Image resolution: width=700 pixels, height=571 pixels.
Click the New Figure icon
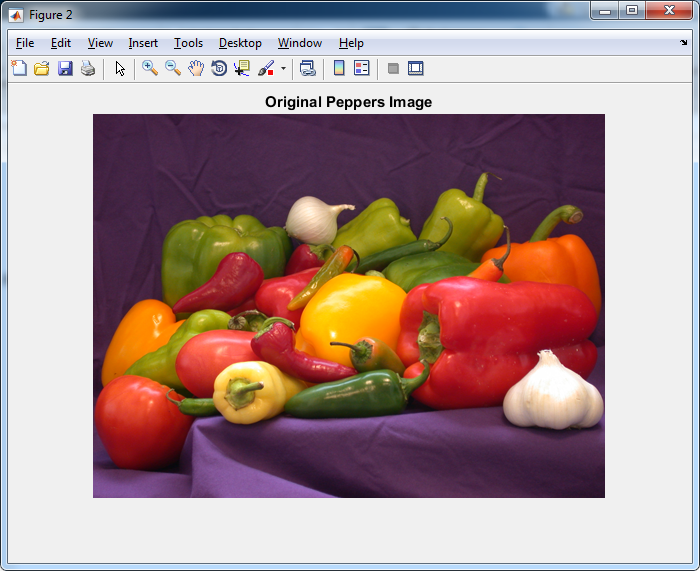pos(19,68)
